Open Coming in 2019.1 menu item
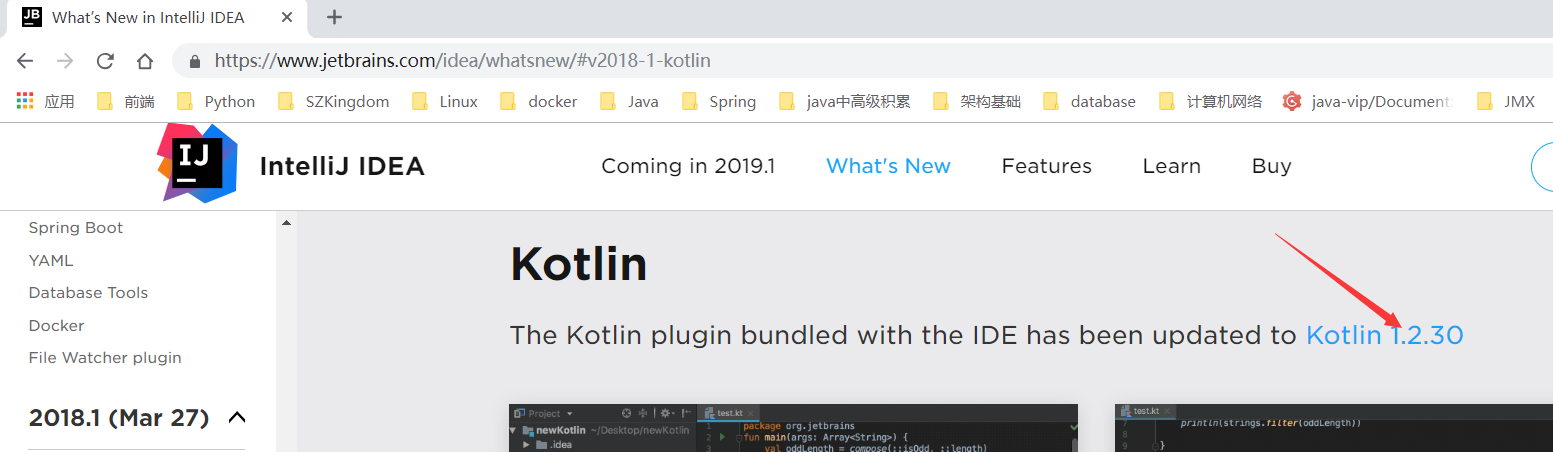1553x452 pixels. pos(688,166)
